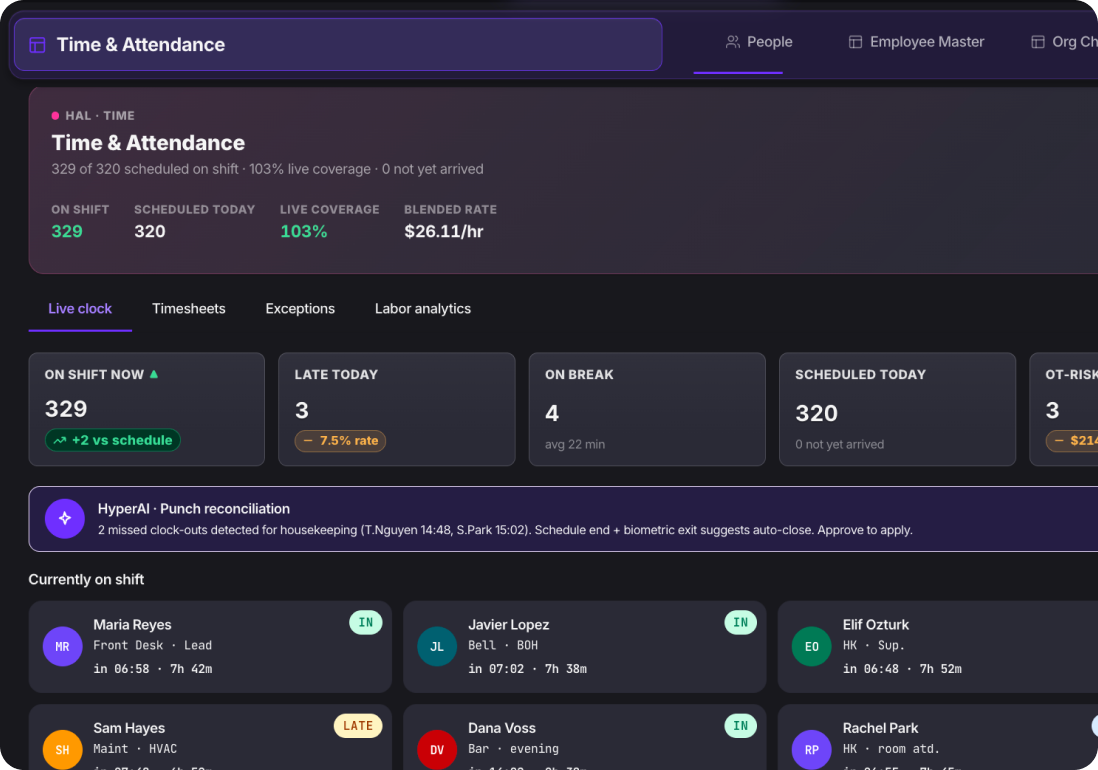Click the 103% live coverage value
The height and width of the screenshot is (770, 1098).
pyautogui.click(x=303, y=232)
